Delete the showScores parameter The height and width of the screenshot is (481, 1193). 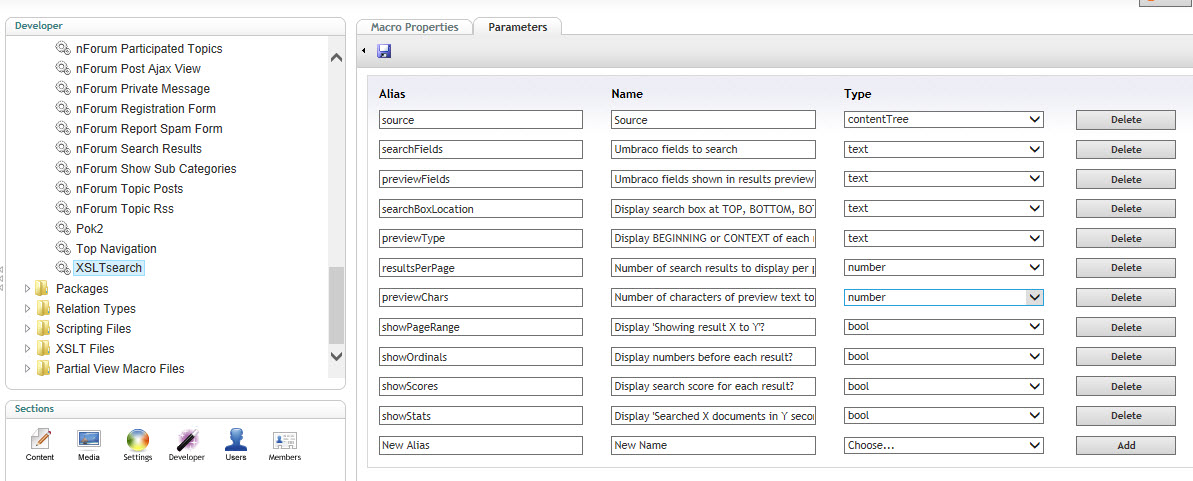pos(1125,387)
